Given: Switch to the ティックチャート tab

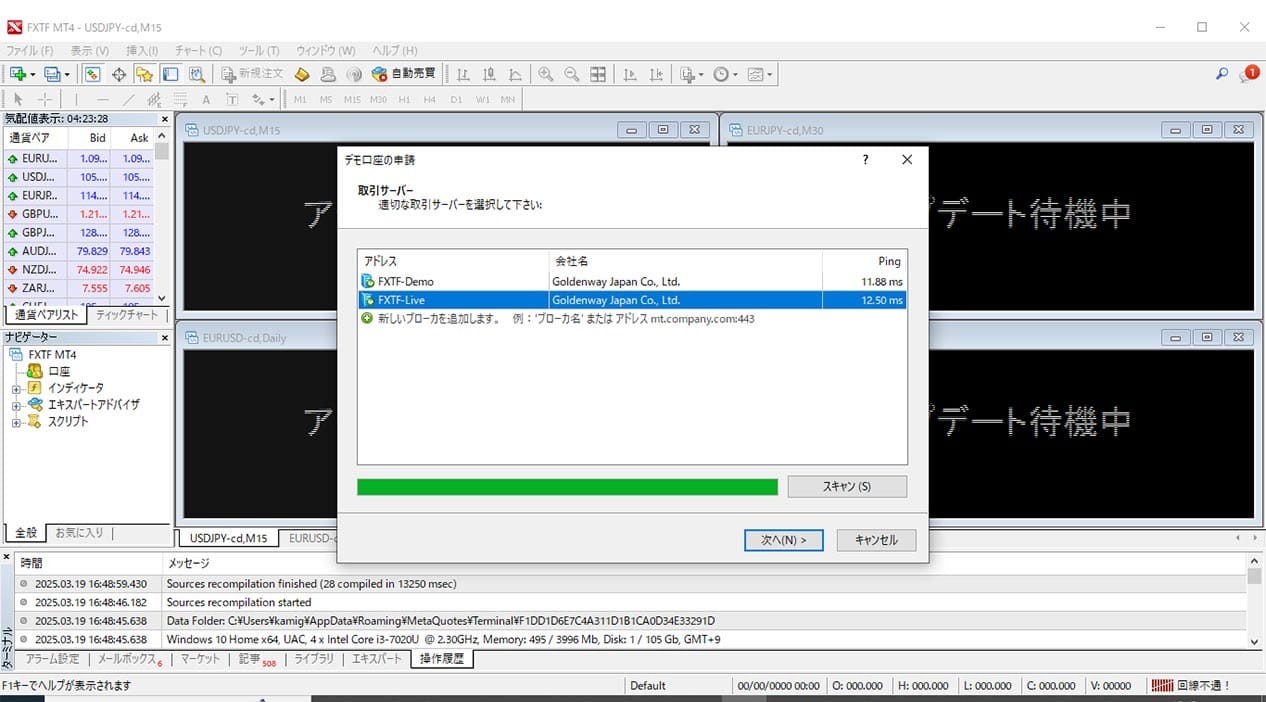Looking at the screenshot, I should click(127, 315).
